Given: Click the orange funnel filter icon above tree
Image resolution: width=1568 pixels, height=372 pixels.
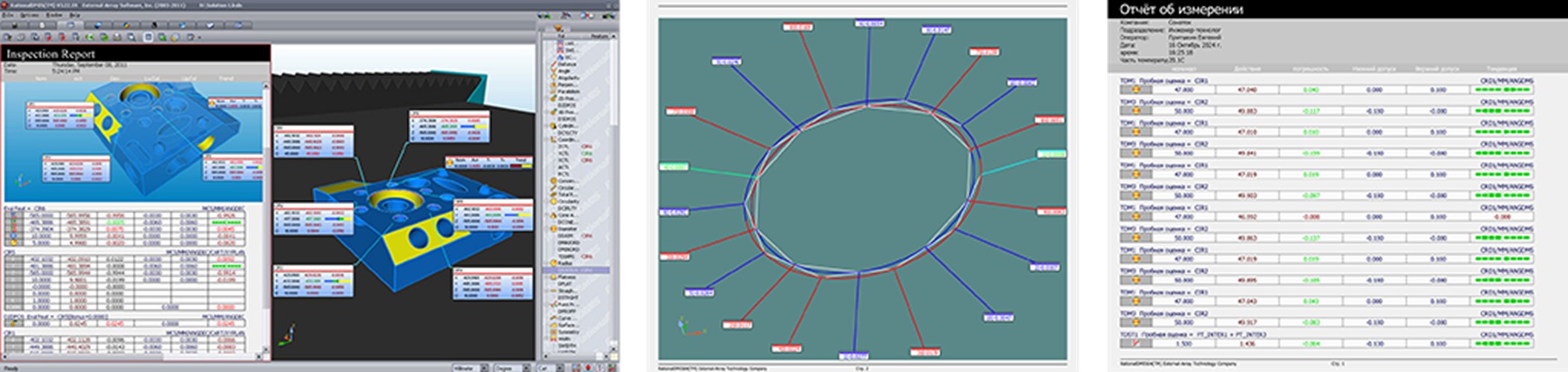Looking at the screenshot, I should point(559,28).
